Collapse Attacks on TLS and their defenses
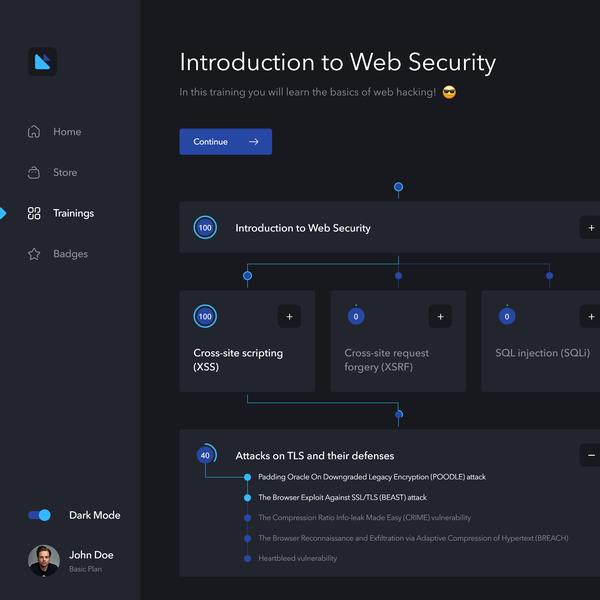 591,455
